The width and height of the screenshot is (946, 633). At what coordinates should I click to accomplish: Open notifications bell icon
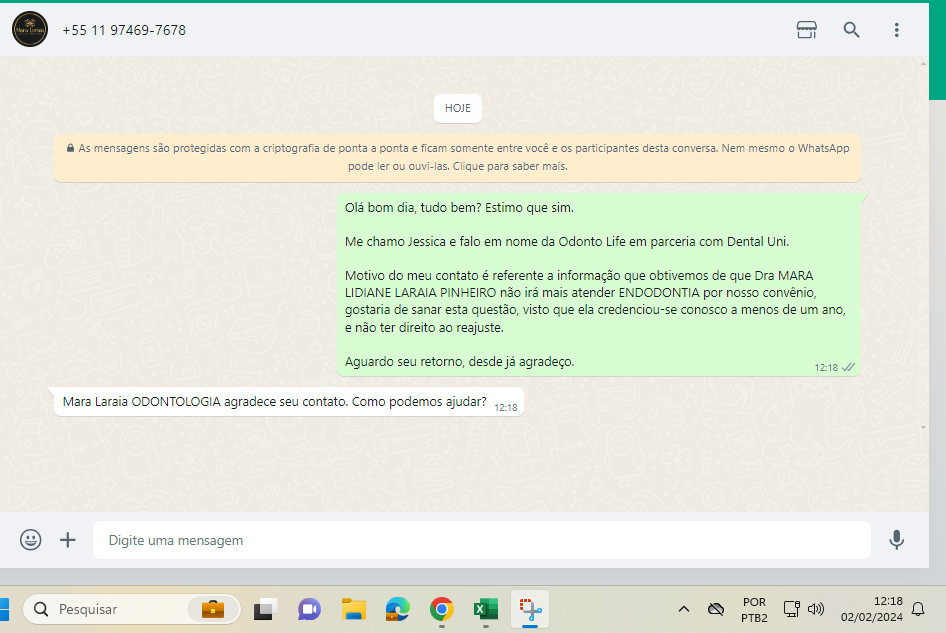tap(918, 609)
